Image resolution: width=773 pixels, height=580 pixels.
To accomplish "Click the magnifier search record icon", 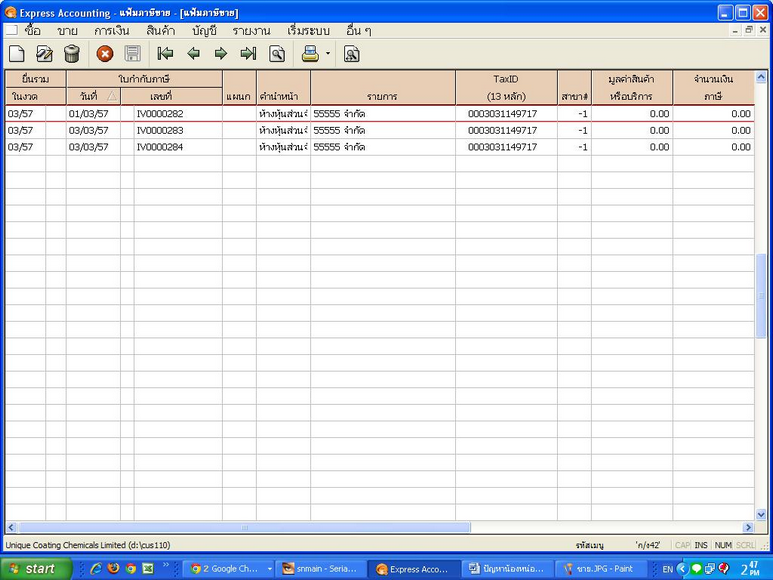I will point(278,54).
